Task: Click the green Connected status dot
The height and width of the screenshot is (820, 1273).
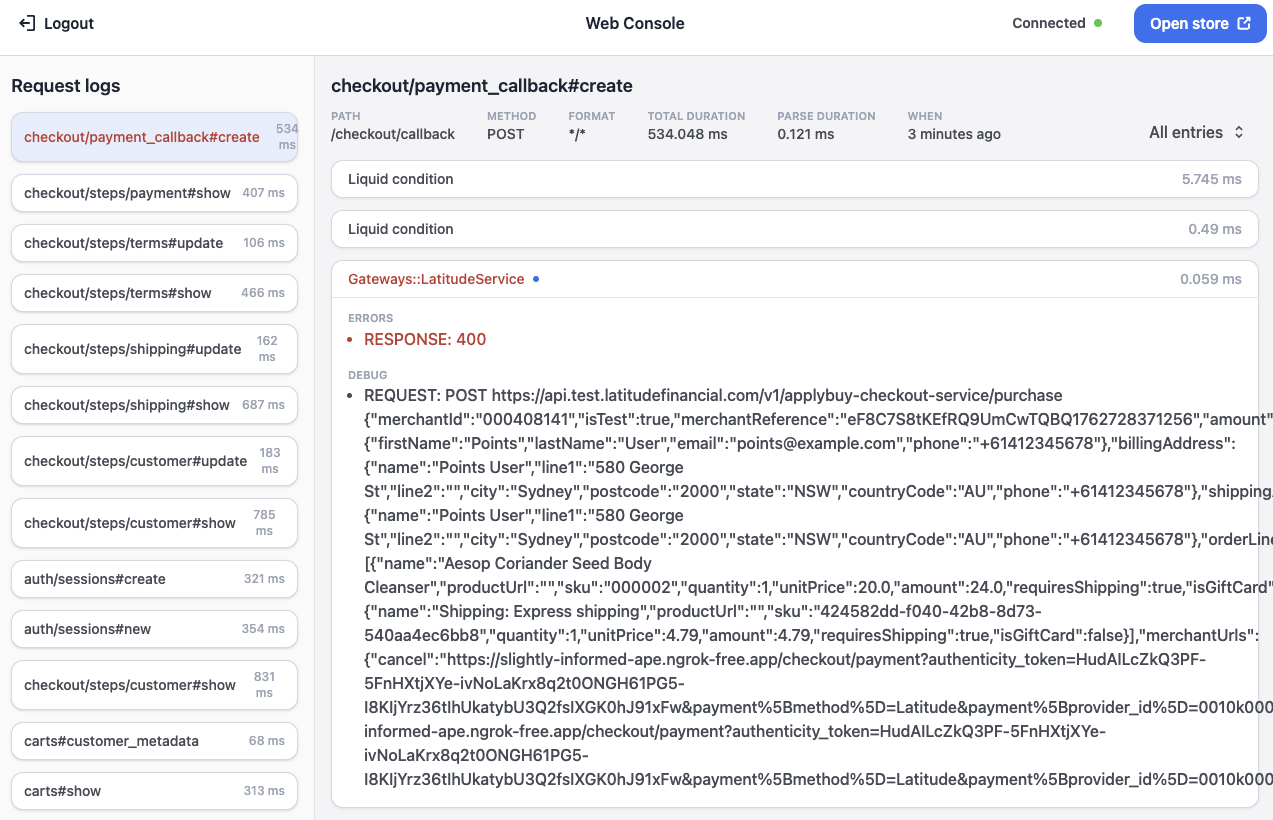Action: click(1097, 23)
